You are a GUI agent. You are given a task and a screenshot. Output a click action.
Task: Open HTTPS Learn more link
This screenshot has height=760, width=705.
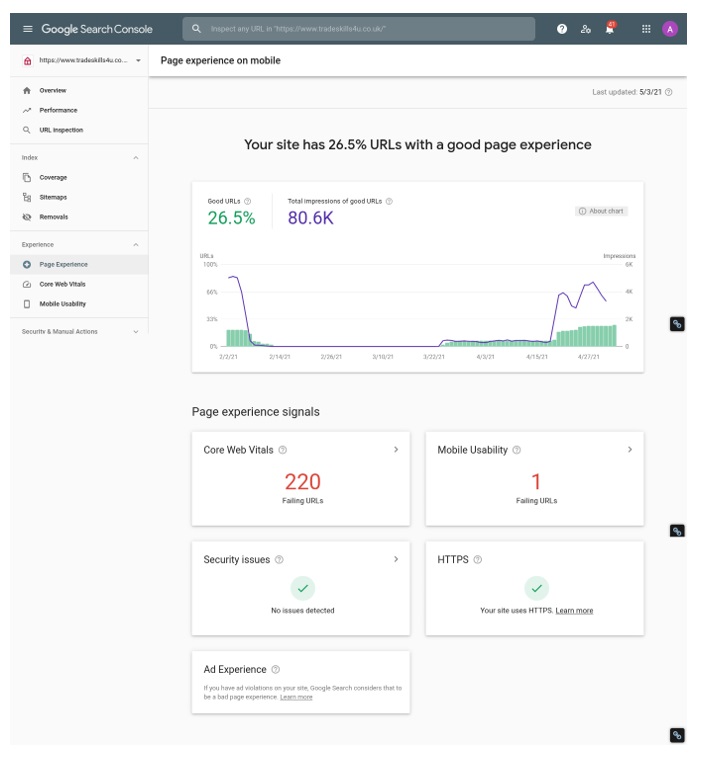pos(574,611)
